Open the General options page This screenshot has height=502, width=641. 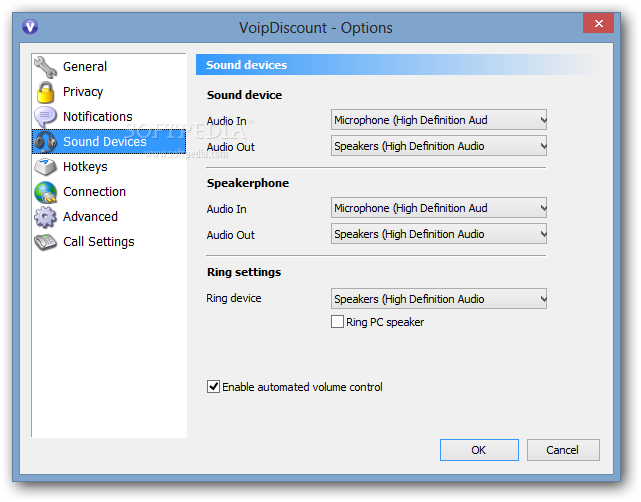click(109, 67)
